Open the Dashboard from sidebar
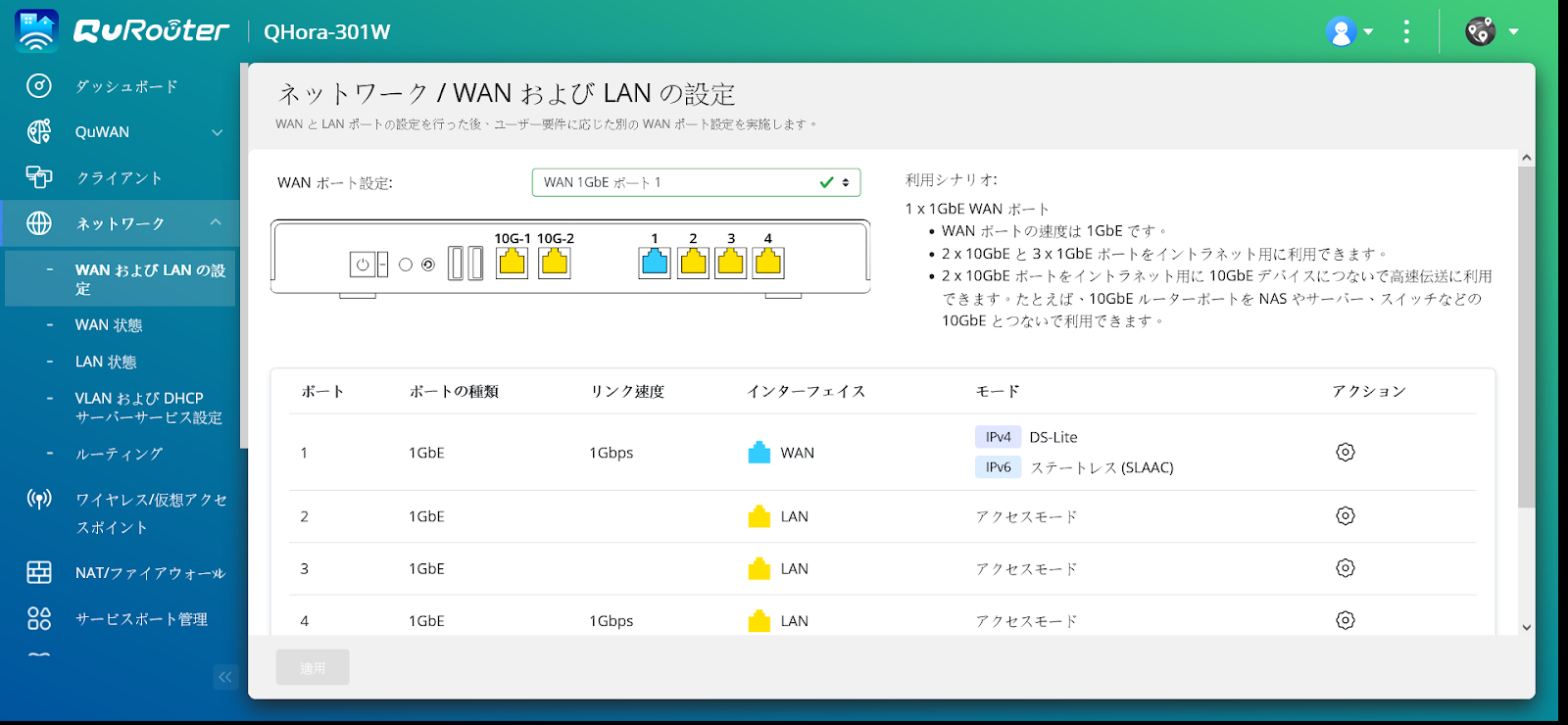 126,86
